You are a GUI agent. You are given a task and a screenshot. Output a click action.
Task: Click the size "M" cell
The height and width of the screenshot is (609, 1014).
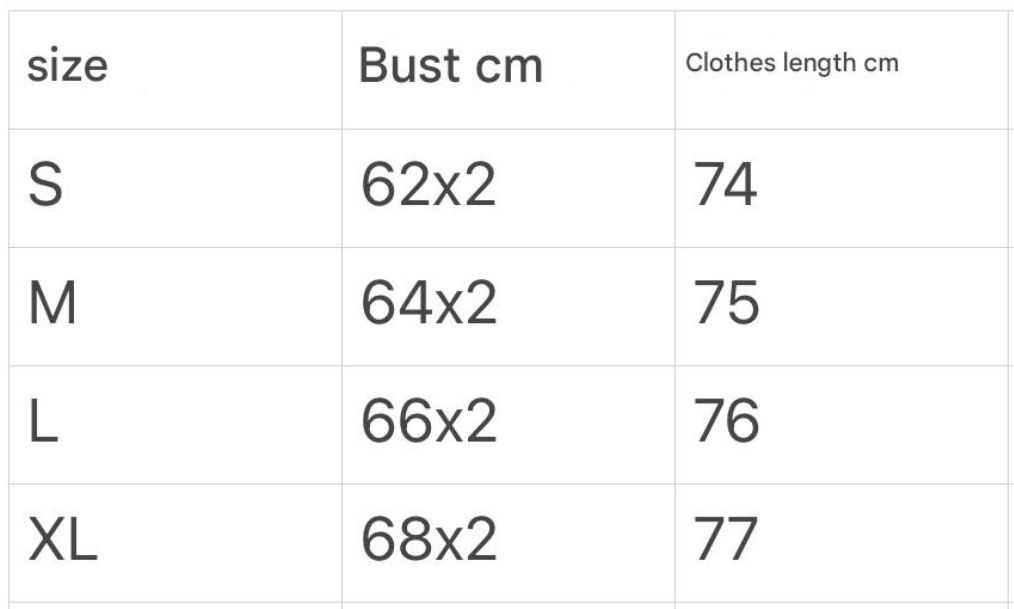52,306
